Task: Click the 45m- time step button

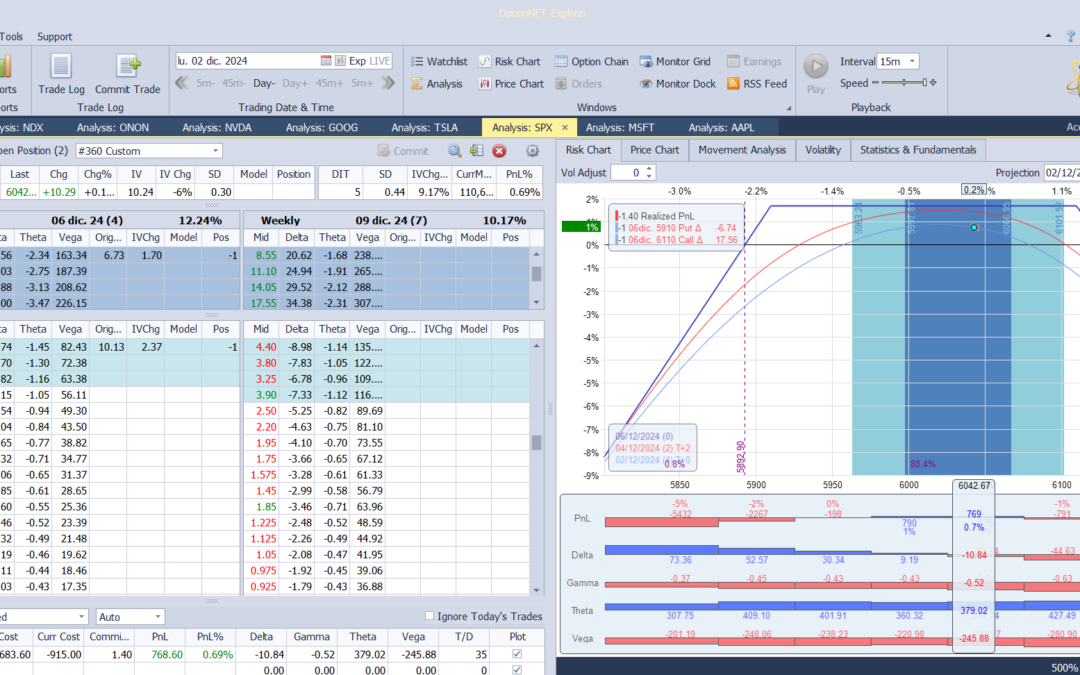Action: pyautogui.click(x=233, y=83)
